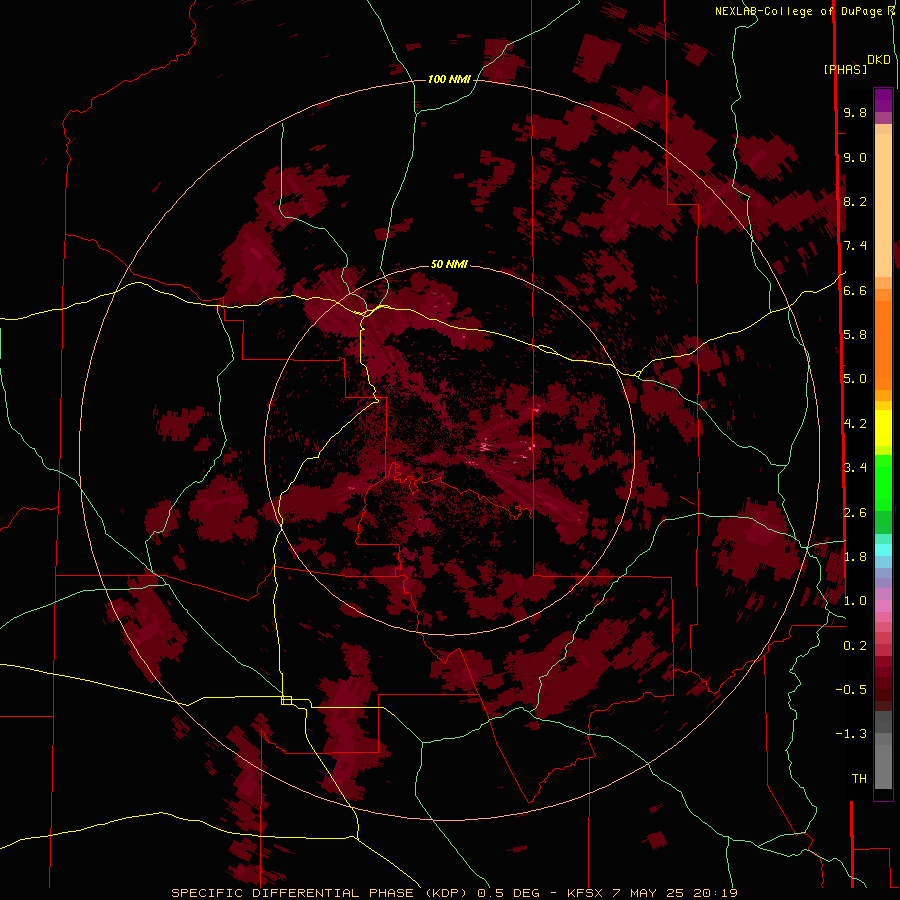
Task: Click the 0.2 legend value
Action: click(x=855, y=646)
